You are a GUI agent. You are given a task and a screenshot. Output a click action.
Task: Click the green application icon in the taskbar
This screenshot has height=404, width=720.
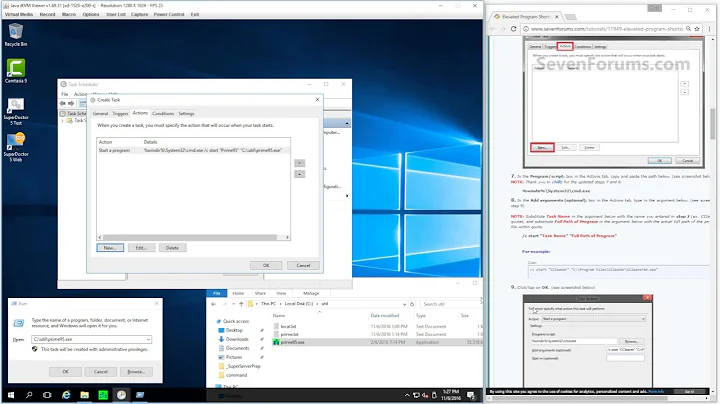[103, 395]
